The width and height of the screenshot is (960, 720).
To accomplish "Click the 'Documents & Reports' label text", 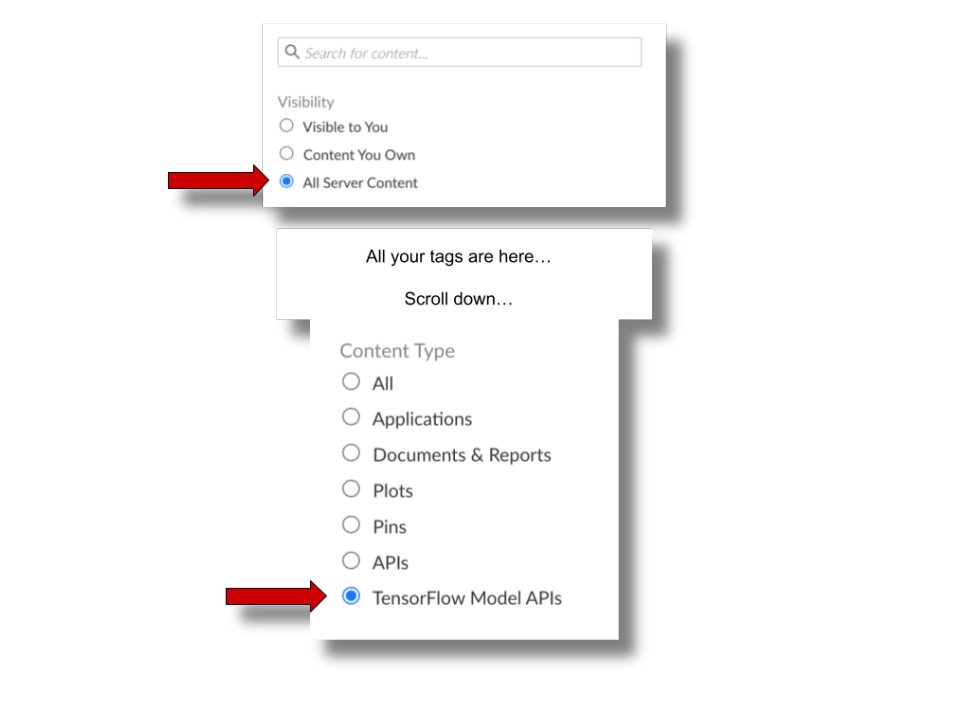I will pyautogui.click(x=462, y=455).
